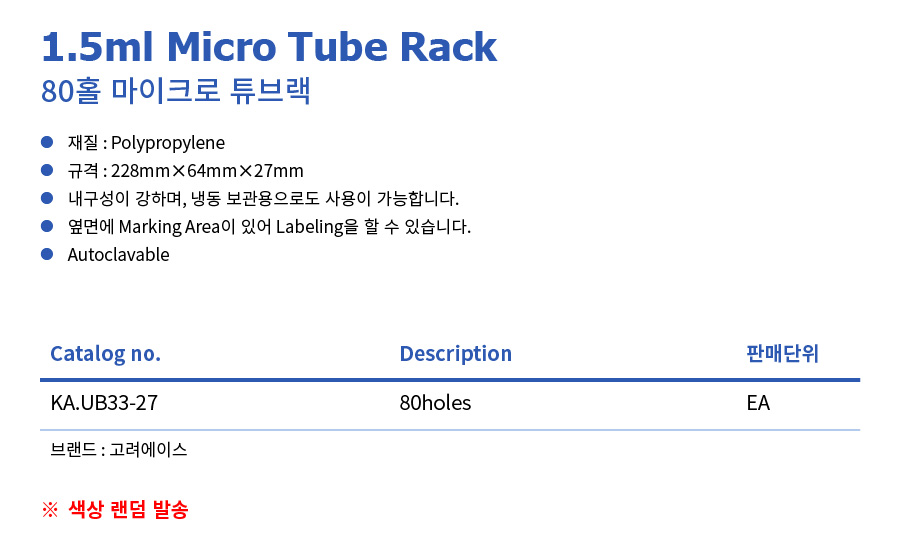900x540 pixels.
Task: Select the Korean subtitle 80홀 마이크로 튜브랙
Action: (x=176, y=91)
